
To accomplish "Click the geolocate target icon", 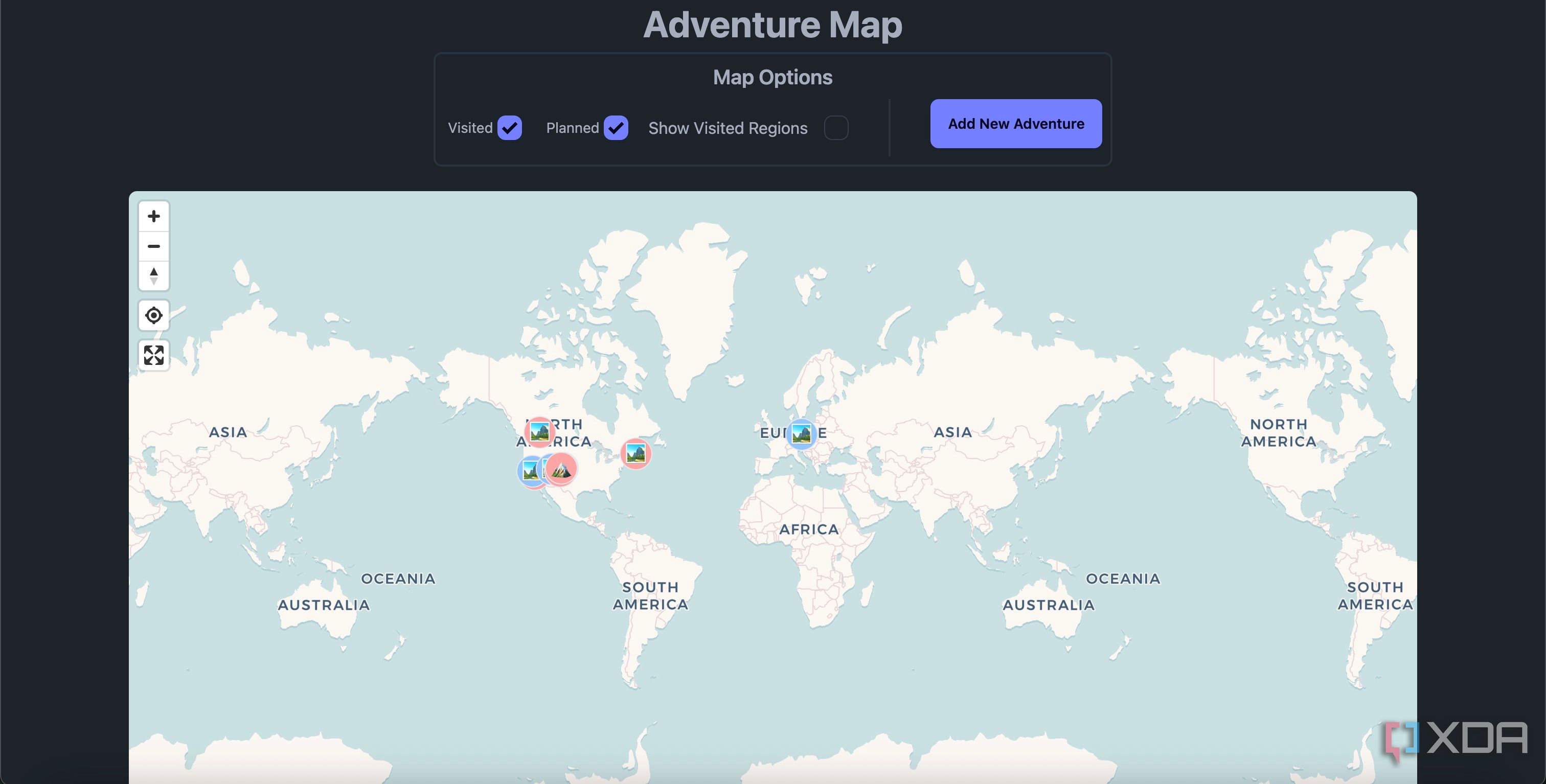I will click(x=154, y=315).
